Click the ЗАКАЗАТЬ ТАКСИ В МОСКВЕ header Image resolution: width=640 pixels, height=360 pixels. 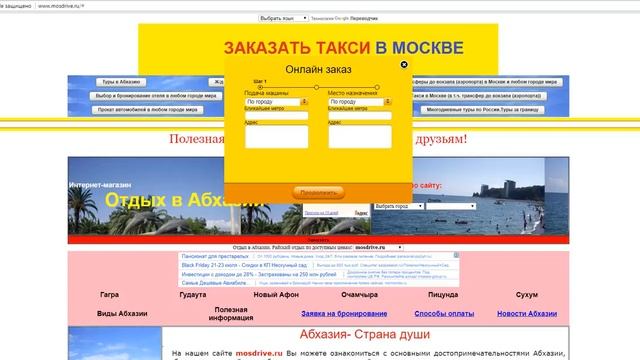(343, 48)
